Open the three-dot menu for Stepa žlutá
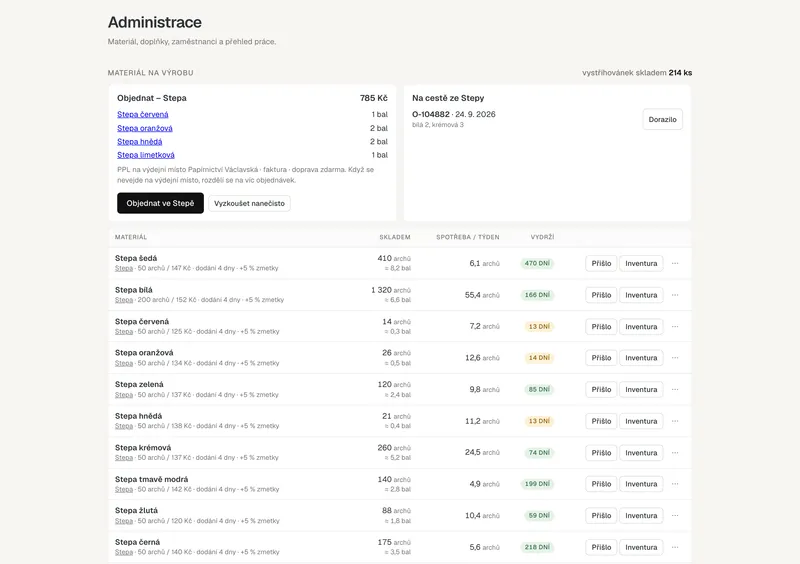The height and width of the screenshot is (564, 800). click(675, 516)
